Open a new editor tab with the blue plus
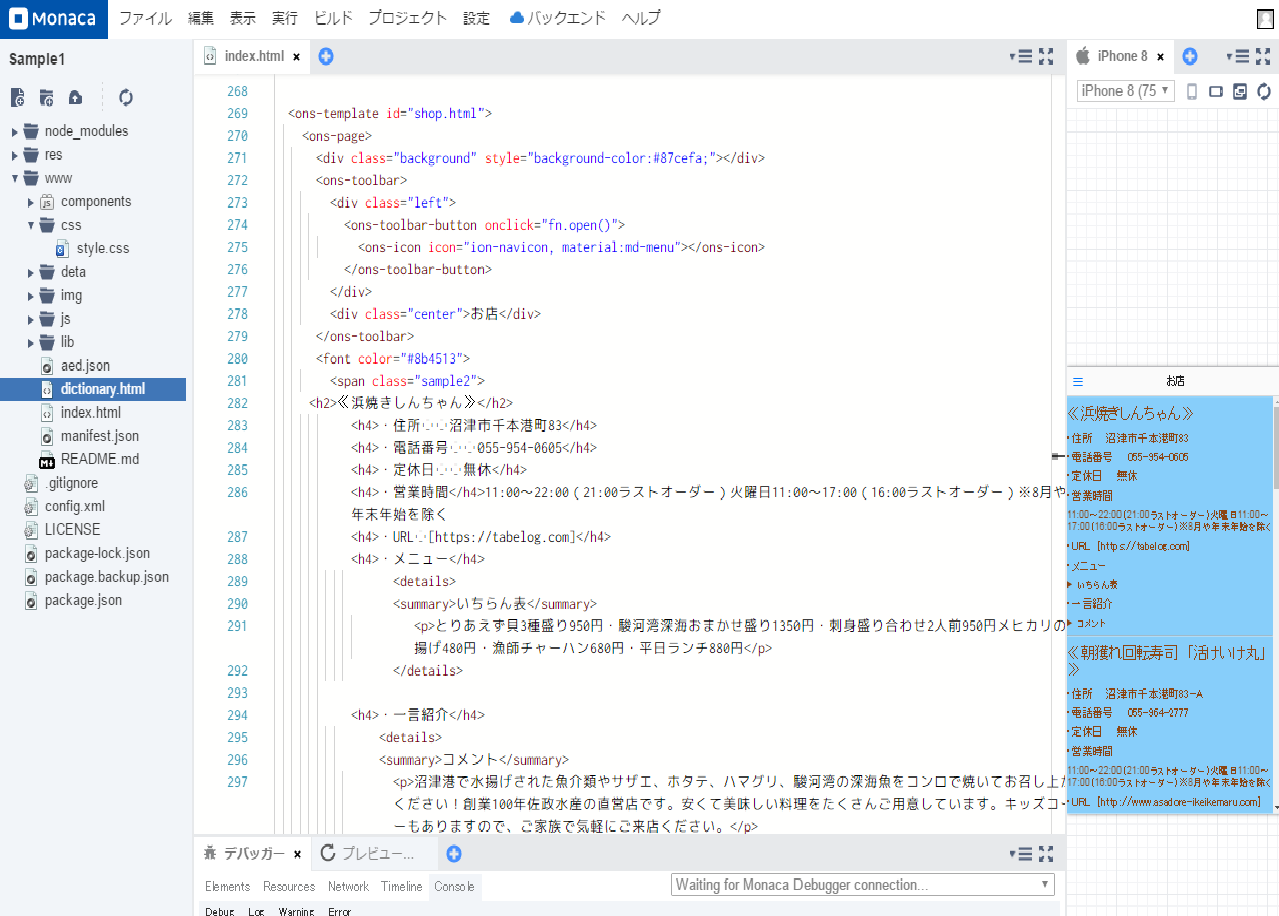The height and width of the screenshot is (916, 1279). click(x=325, y=57)
